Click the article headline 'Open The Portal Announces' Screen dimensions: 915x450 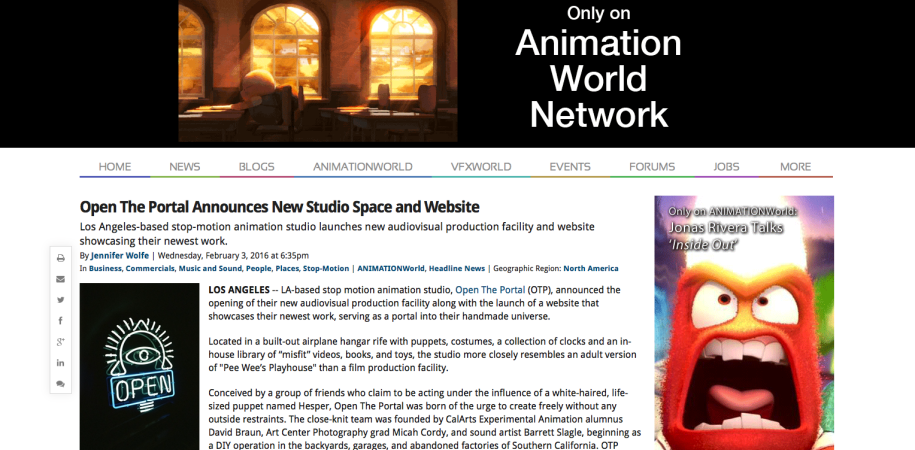coord(280,207)
